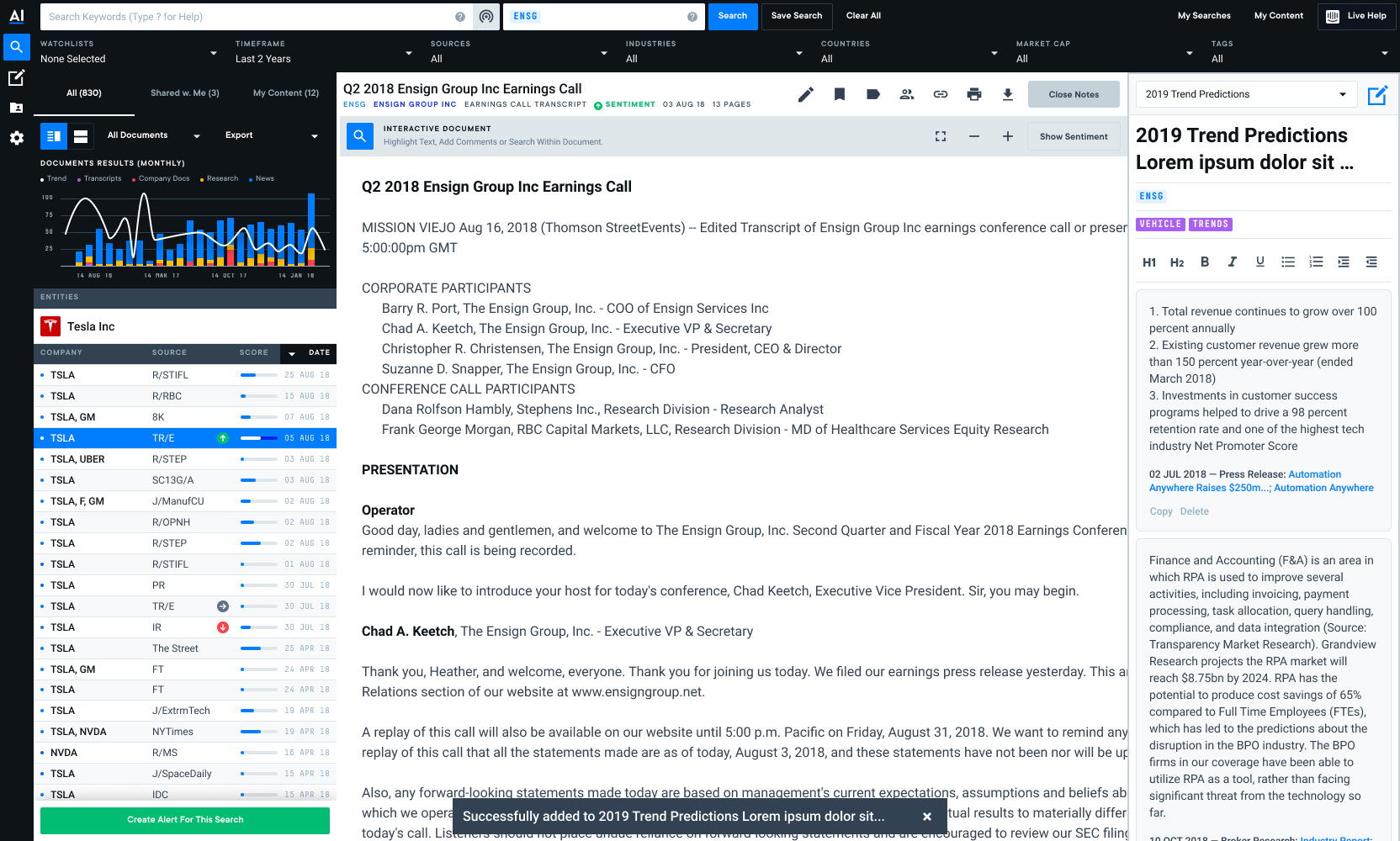
Task: Click the pencil highlight icon in document toolbar
Action: (806, 94)
